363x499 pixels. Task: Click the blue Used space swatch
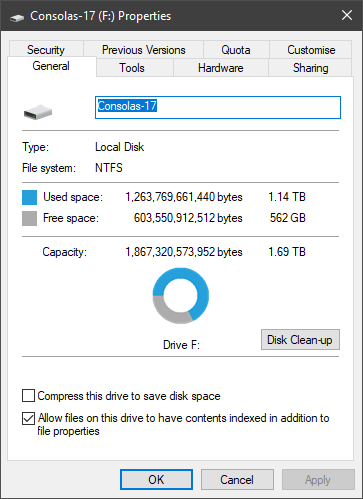point(29,197)
